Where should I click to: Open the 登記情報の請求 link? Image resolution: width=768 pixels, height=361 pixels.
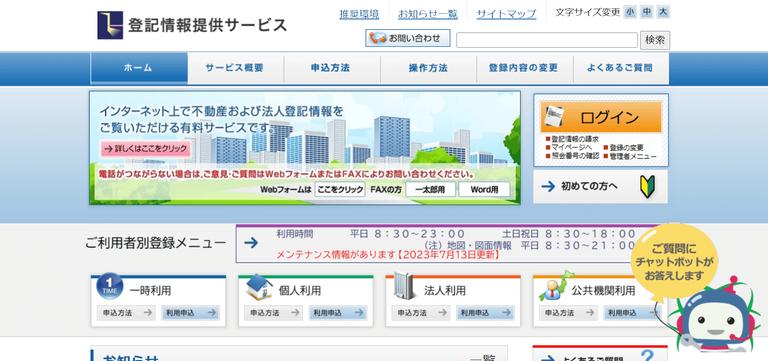(x=572, y=139)
